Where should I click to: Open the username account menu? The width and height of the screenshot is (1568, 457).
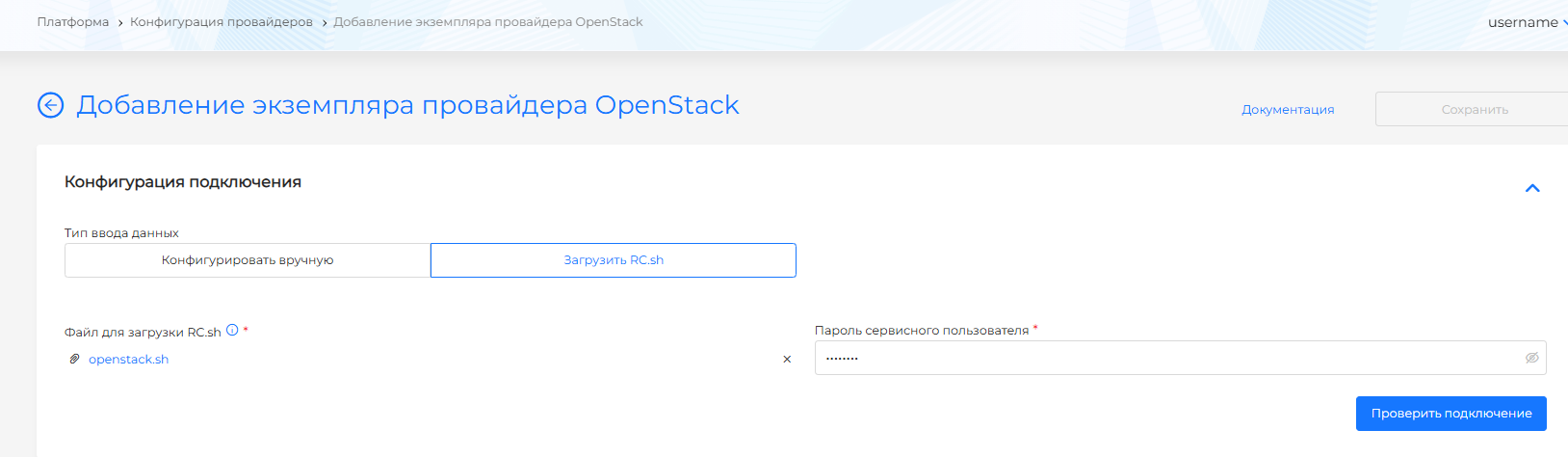(1526, 22)
